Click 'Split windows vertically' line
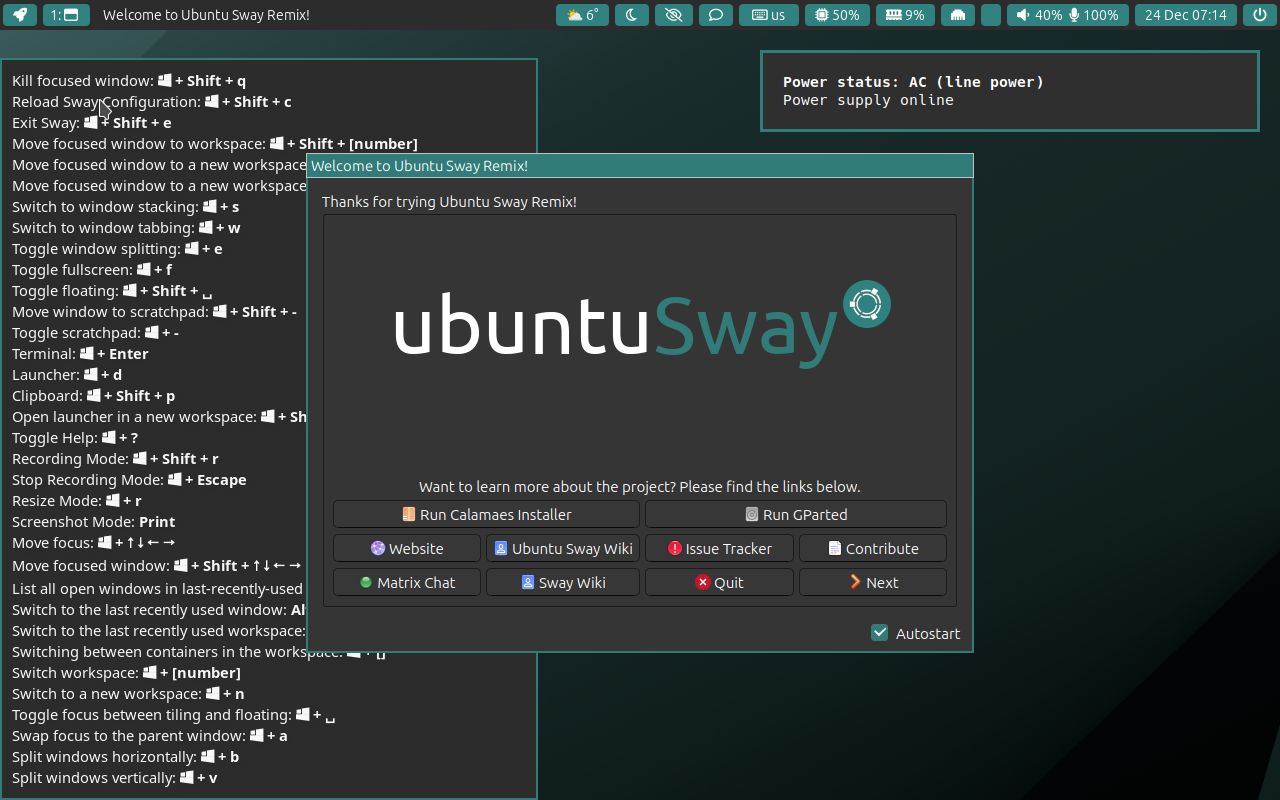The image size is (1280, 800). pos(115,778)
